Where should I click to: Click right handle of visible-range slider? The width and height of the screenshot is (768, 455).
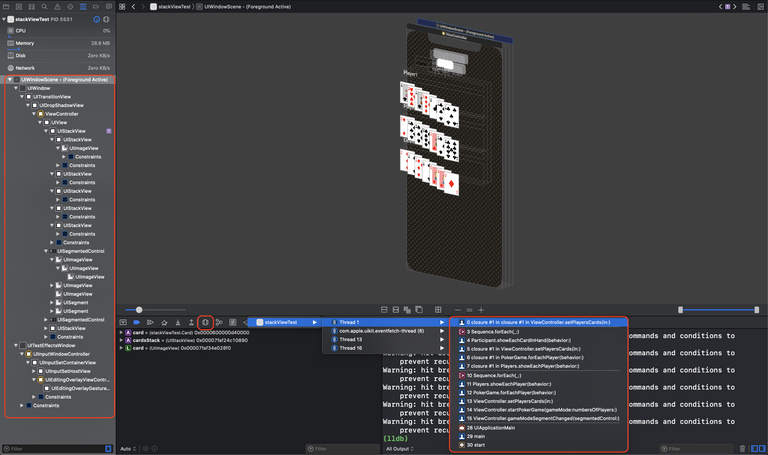(757, 310)
